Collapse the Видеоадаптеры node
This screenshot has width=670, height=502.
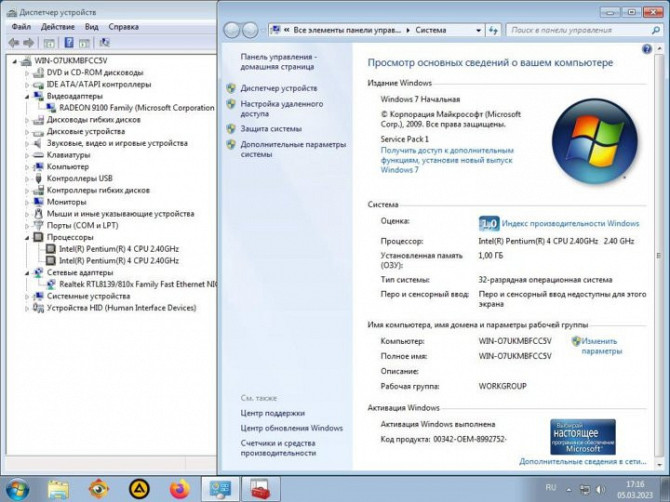pos(27,97)
